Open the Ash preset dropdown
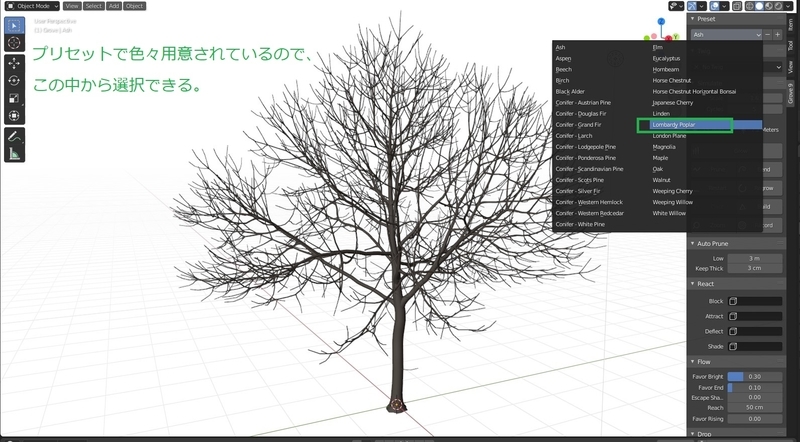The width and height of the screenshot is (800, 442). (x=727, y=35)
